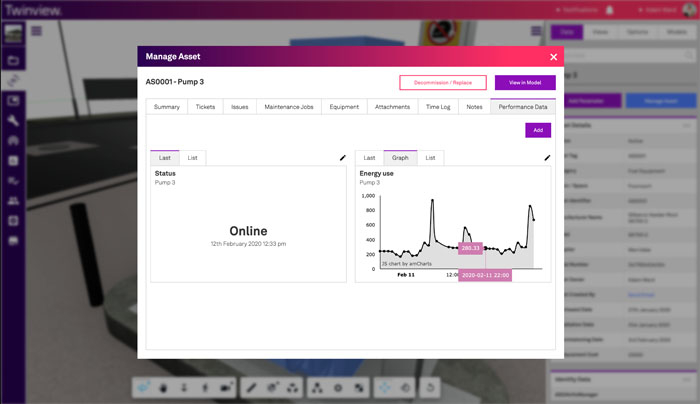The width and height of the screenshot is (700, 404).
Task: Select the Attachments tab
Action: [392, 106]
